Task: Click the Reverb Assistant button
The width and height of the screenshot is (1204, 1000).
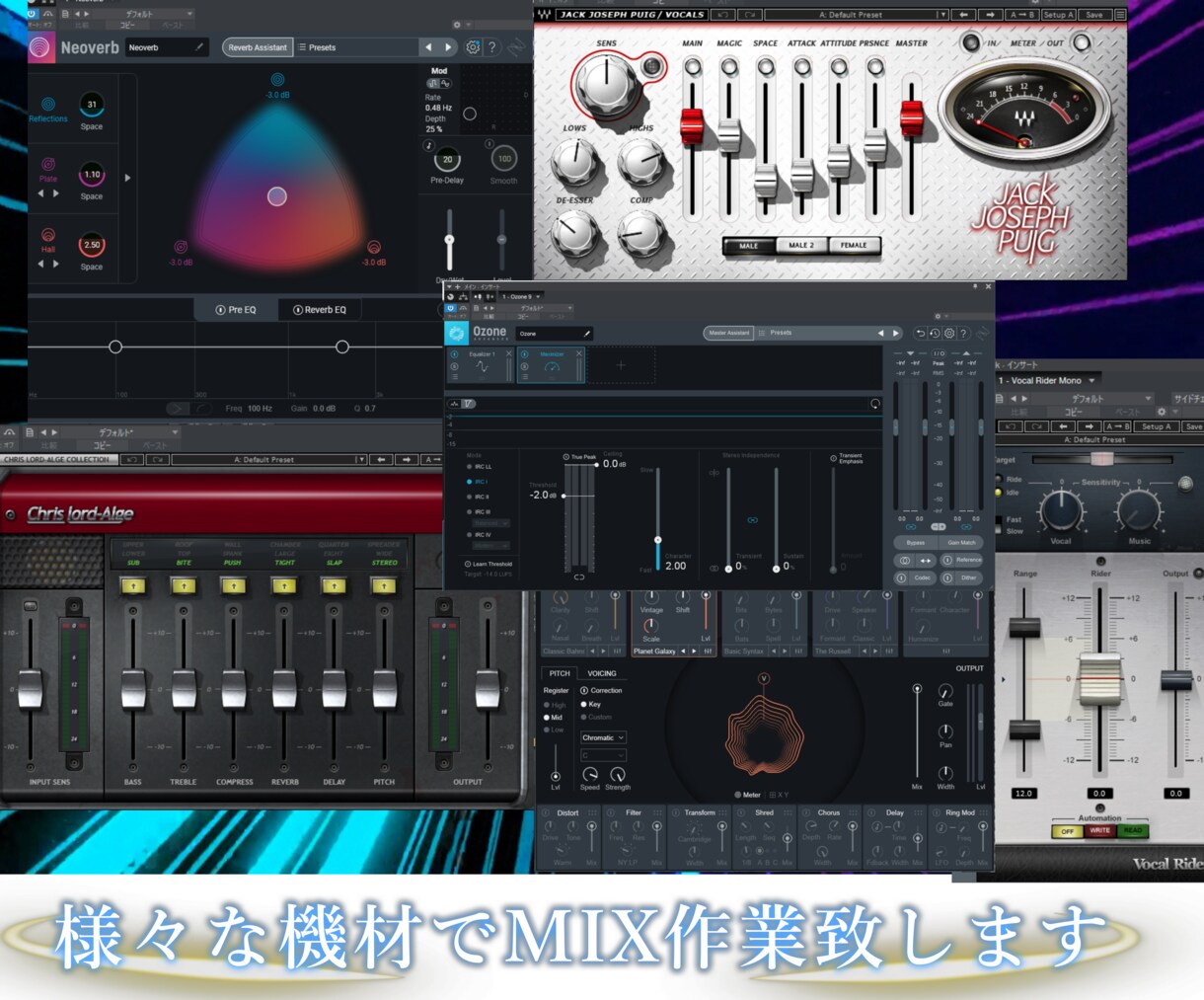Action: click(x=257, y=47)
